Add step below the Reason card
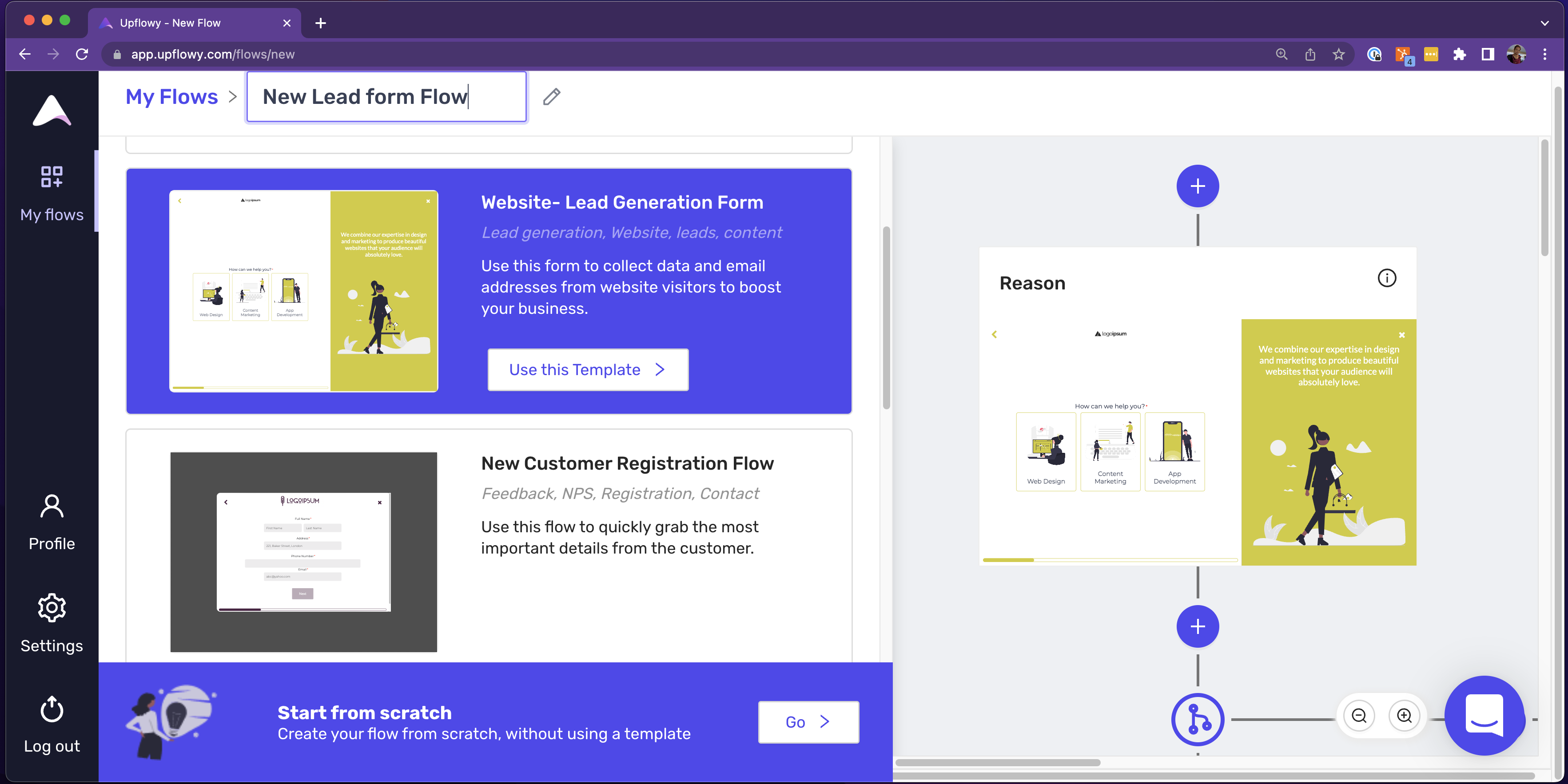 tap(1197, 626)
